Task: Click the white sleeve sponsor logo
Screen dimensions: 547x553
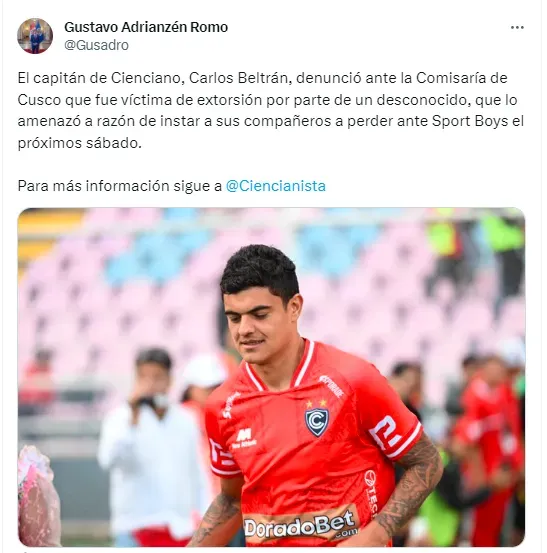Action: (x=385, y=434)
